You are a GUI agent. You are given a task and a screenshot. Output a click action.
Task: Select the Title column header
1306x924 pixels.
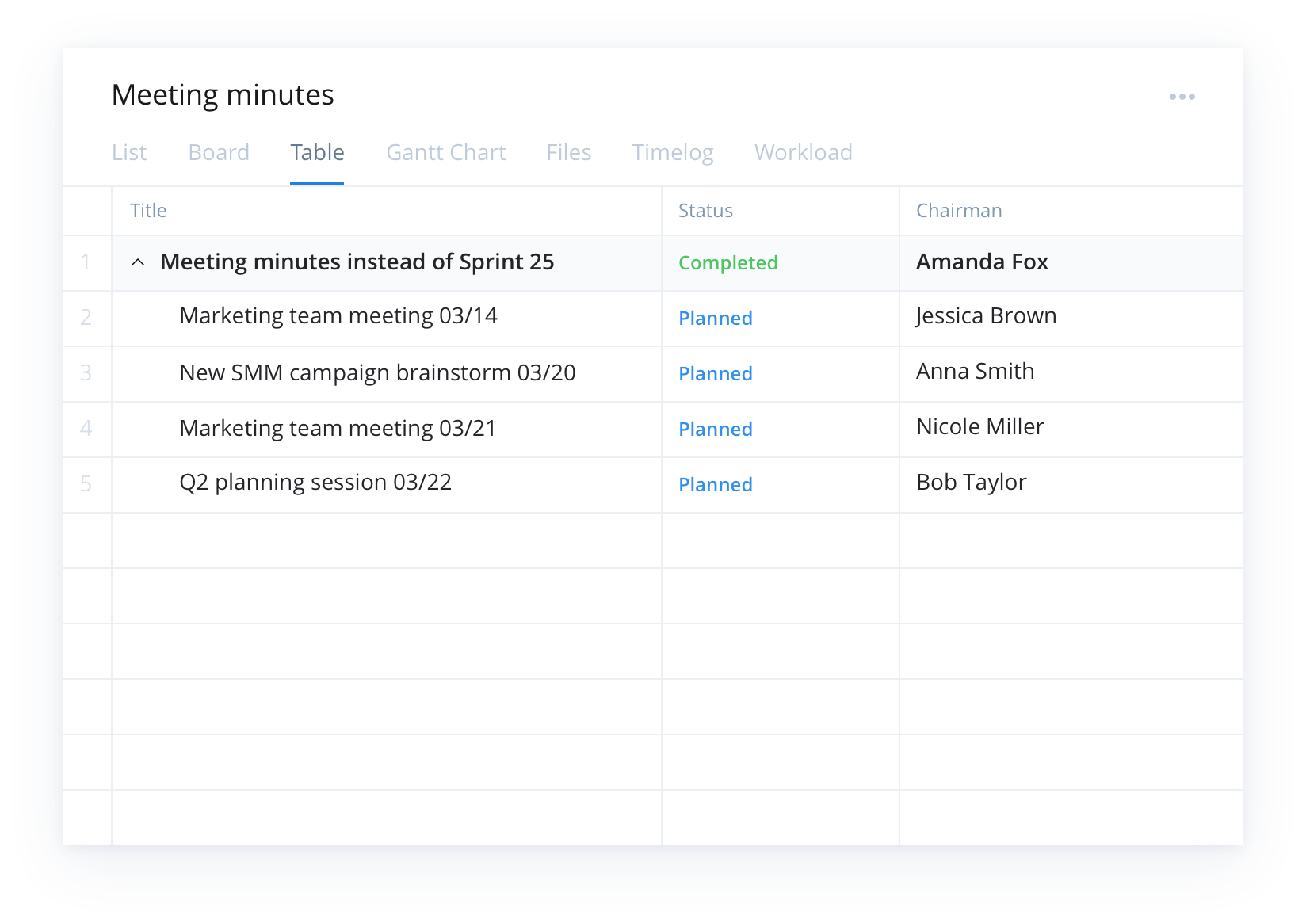tap(147, 210)
